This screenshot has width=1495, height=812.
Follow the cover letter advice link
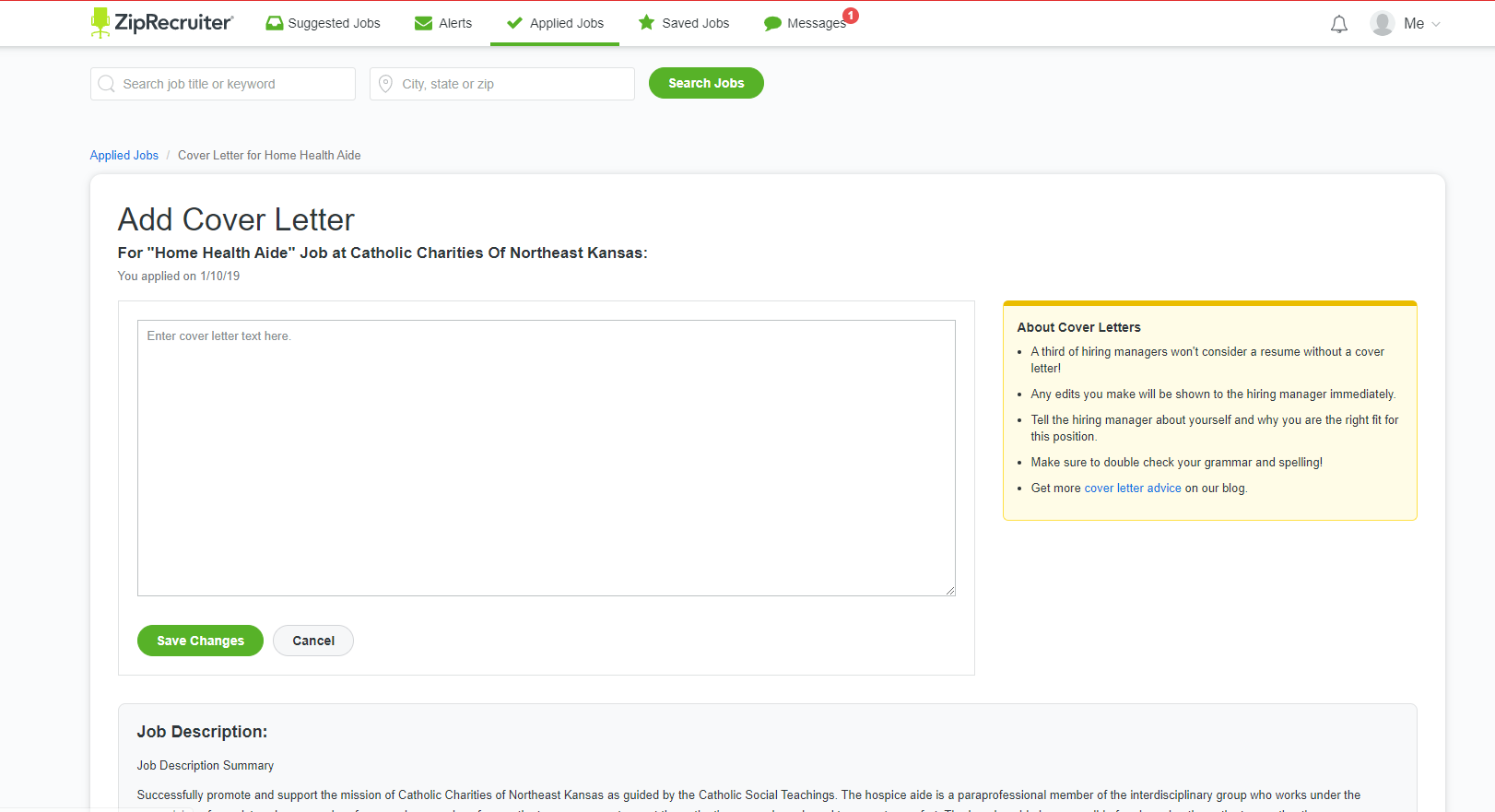click(1132, 488)
